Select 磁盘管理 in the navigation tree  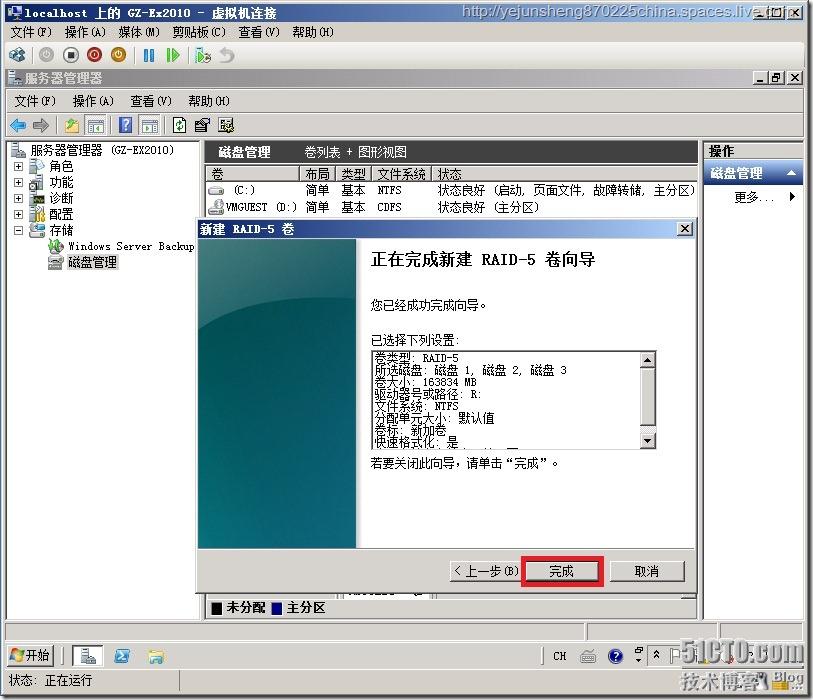pos(91,263)
